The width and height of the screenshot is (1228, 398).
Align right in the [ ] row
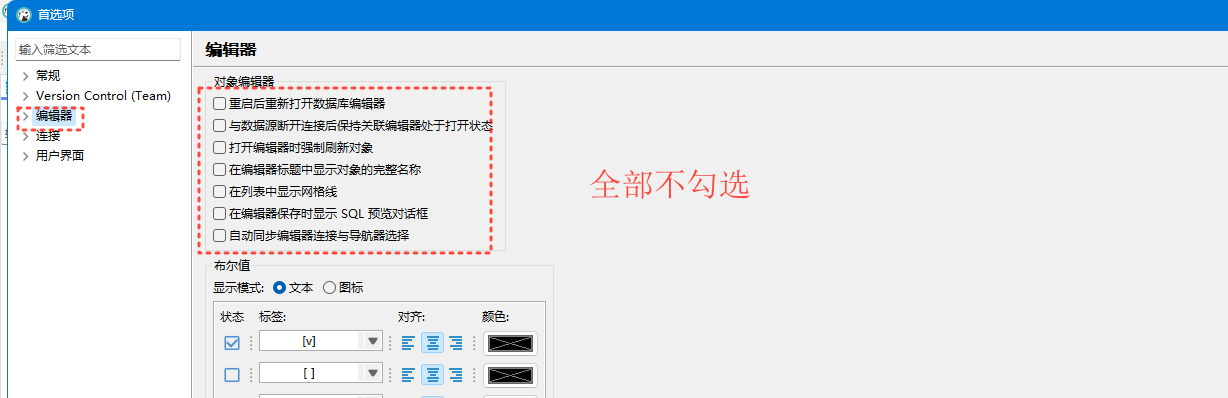[x=456, y=375]
